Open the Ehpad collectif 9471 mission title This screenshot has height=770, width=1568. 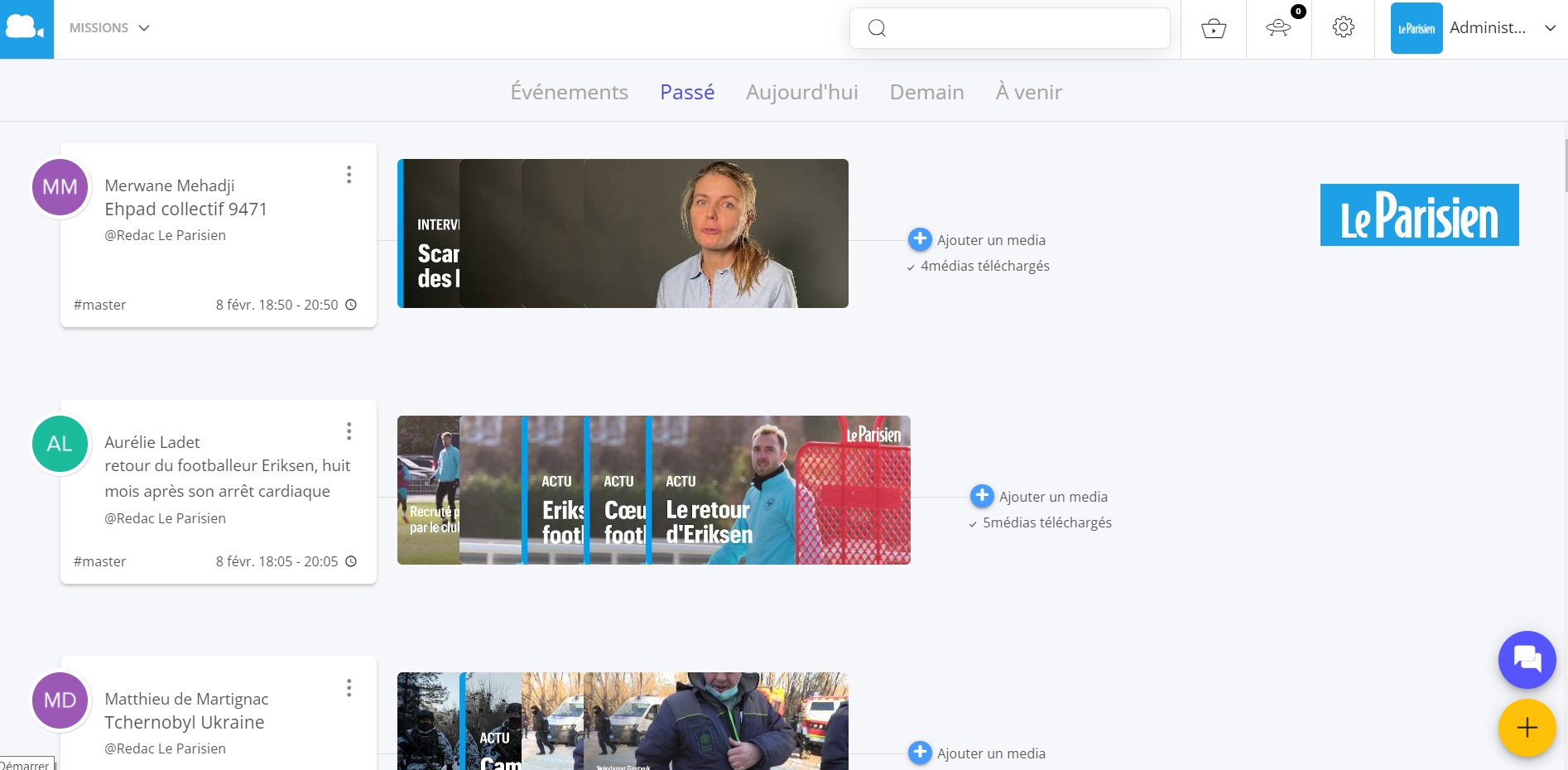click(185, 209)
